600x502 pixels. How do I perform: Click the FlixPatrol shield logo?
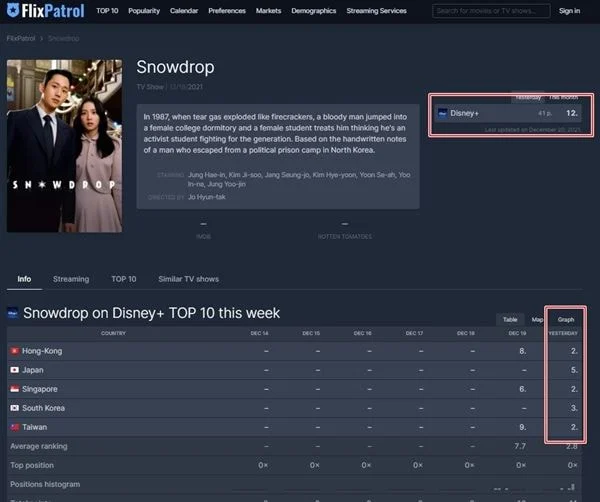13,10
